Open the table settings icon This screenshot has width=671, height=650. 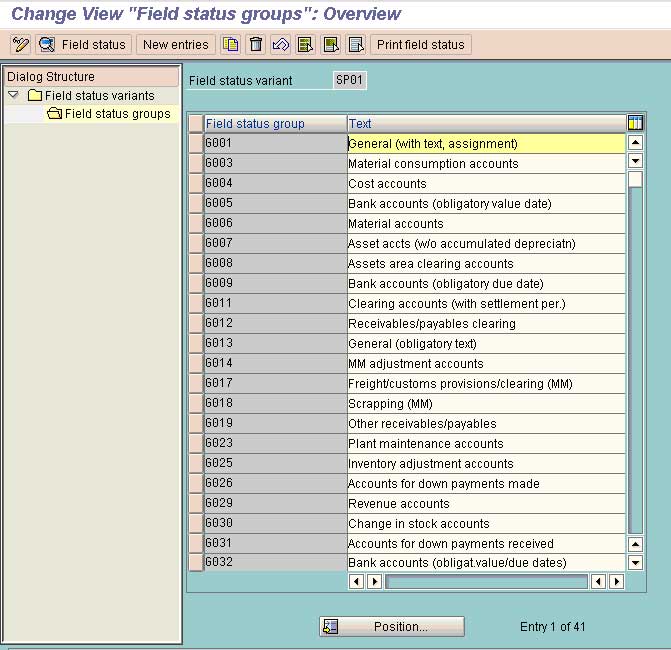click(x=635, y=123)
